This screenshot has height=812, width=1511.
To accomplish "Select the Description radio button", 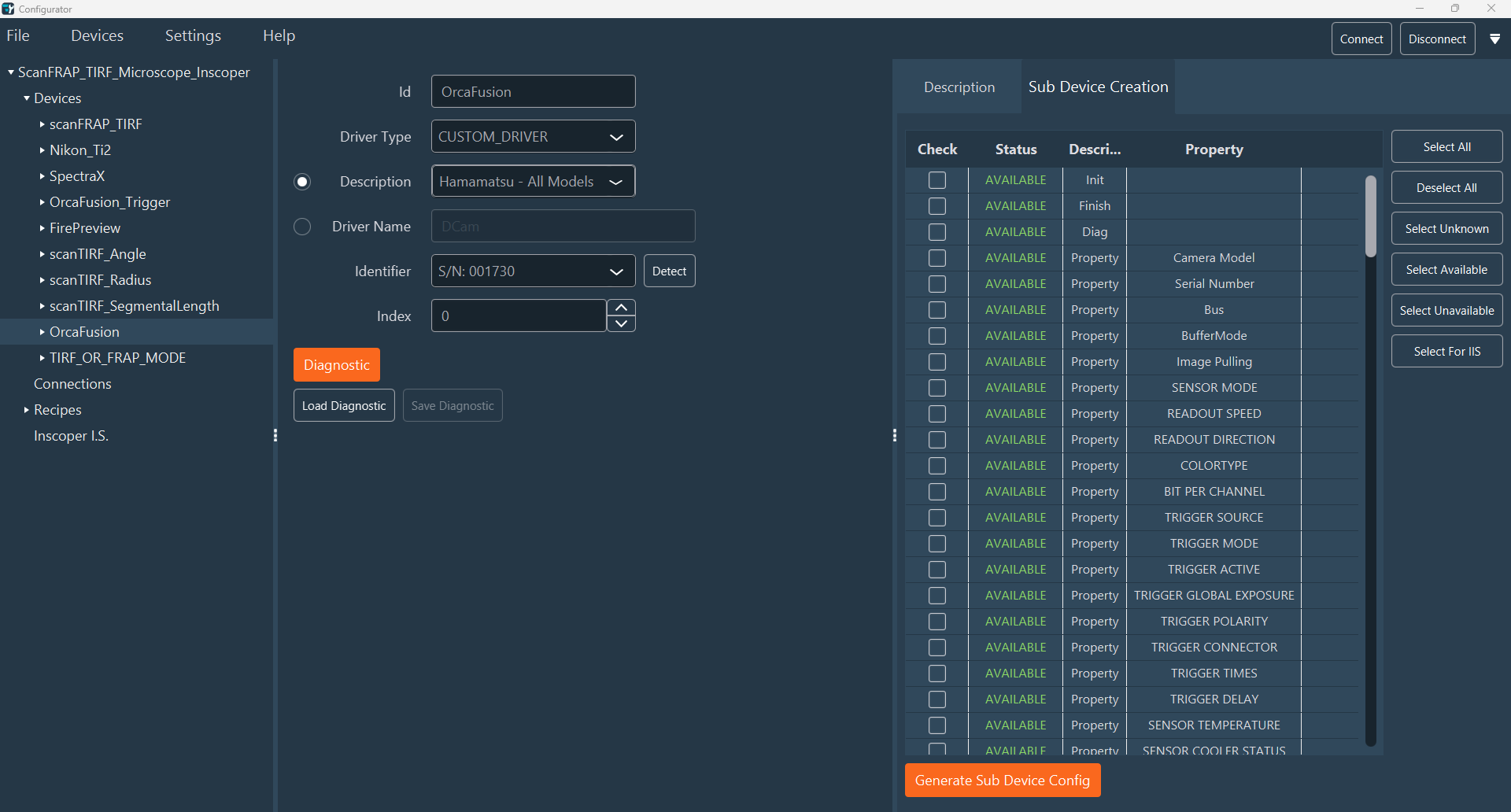I will (x=302, y=182).
